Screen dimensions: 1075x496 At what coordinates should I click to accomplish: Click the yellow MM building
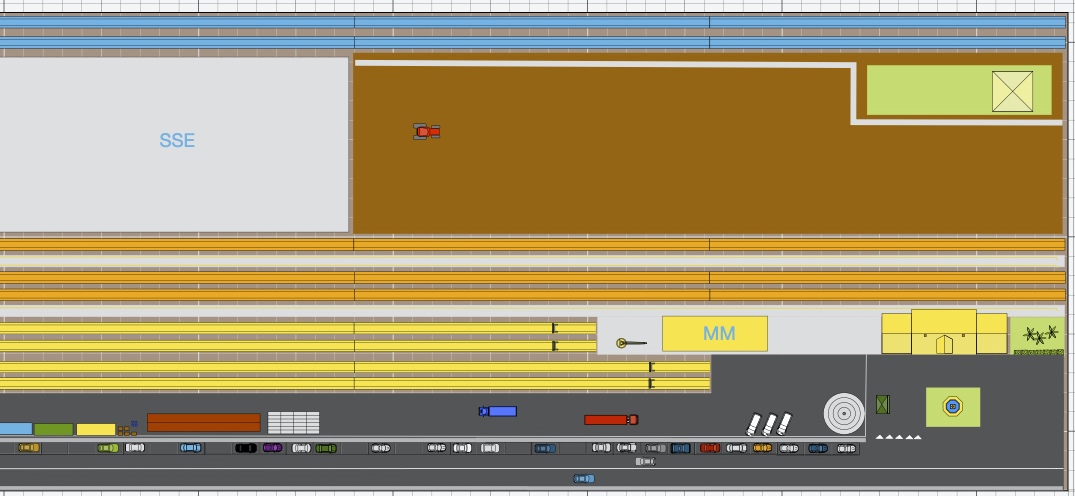pos(715,334)
